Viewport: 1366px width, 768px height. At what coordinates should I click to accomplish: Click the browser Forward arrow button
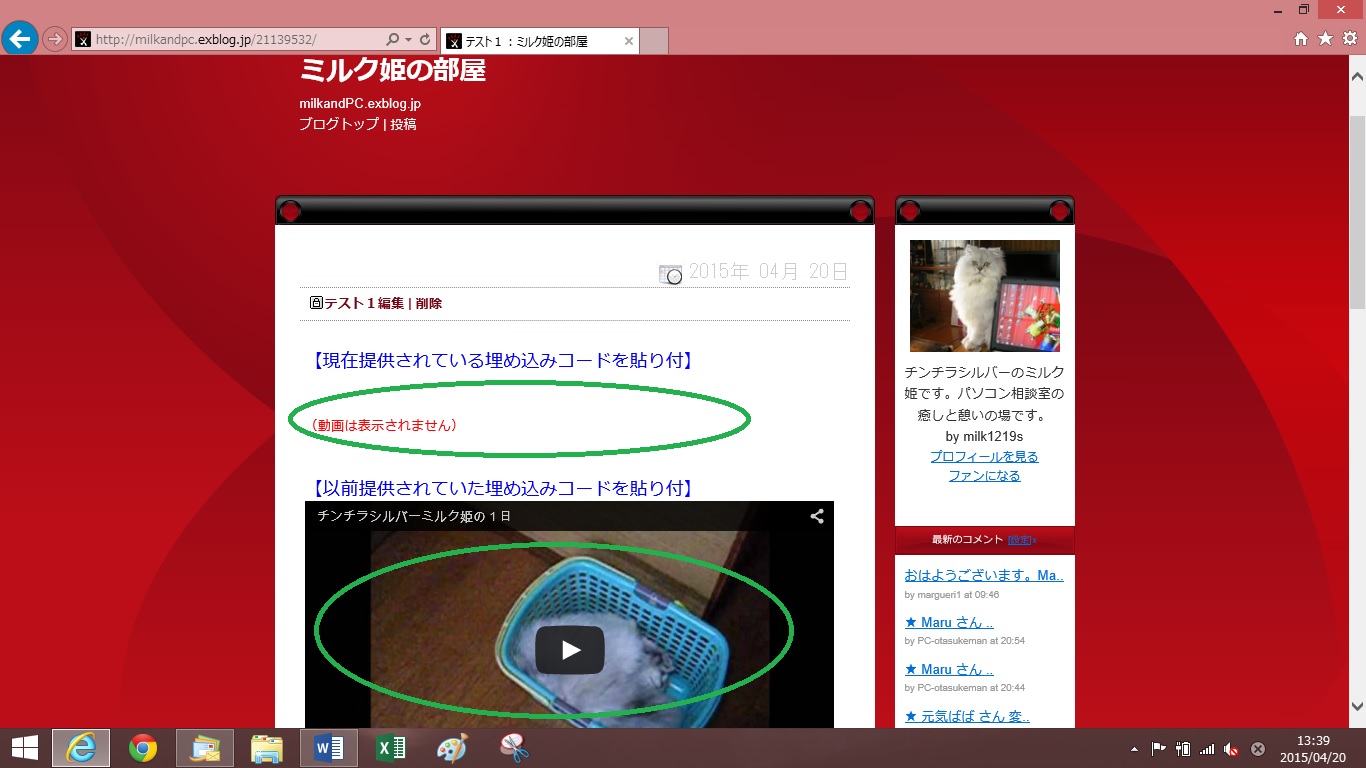pyautogui.click(x=55, y=40)
